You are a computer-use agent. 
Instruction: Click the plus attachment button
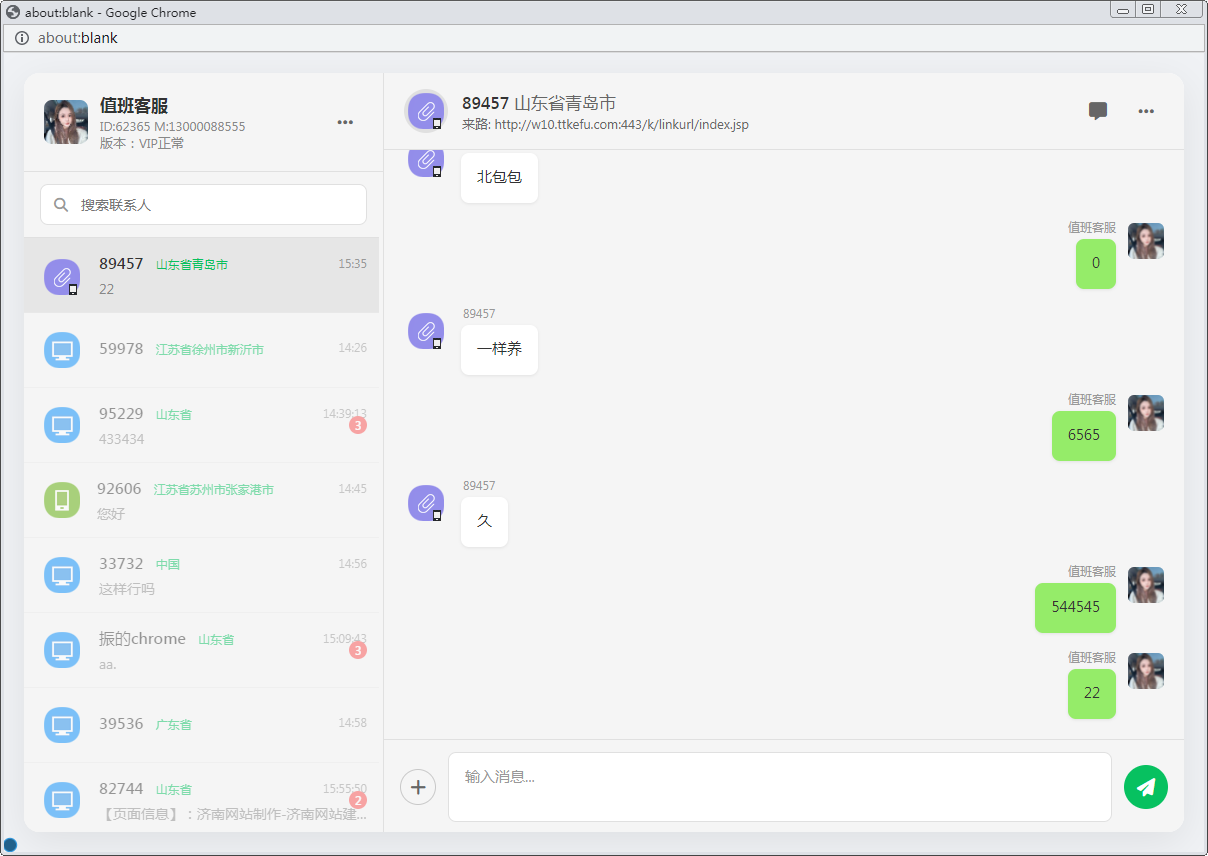[418, 787]
